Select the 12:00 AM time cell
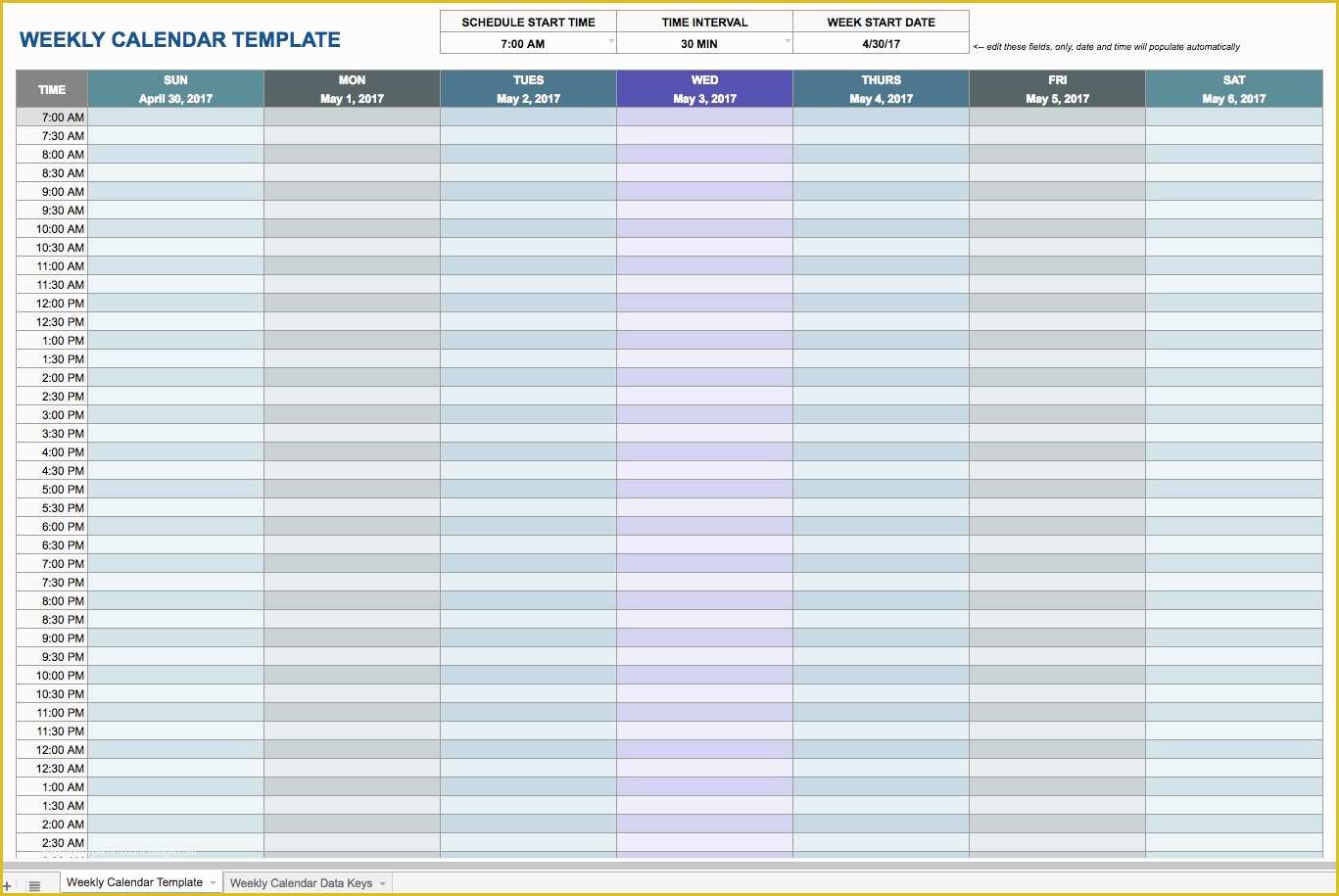Image resolution: width=1339 pixels, height=896 pixels. [52, 750]
